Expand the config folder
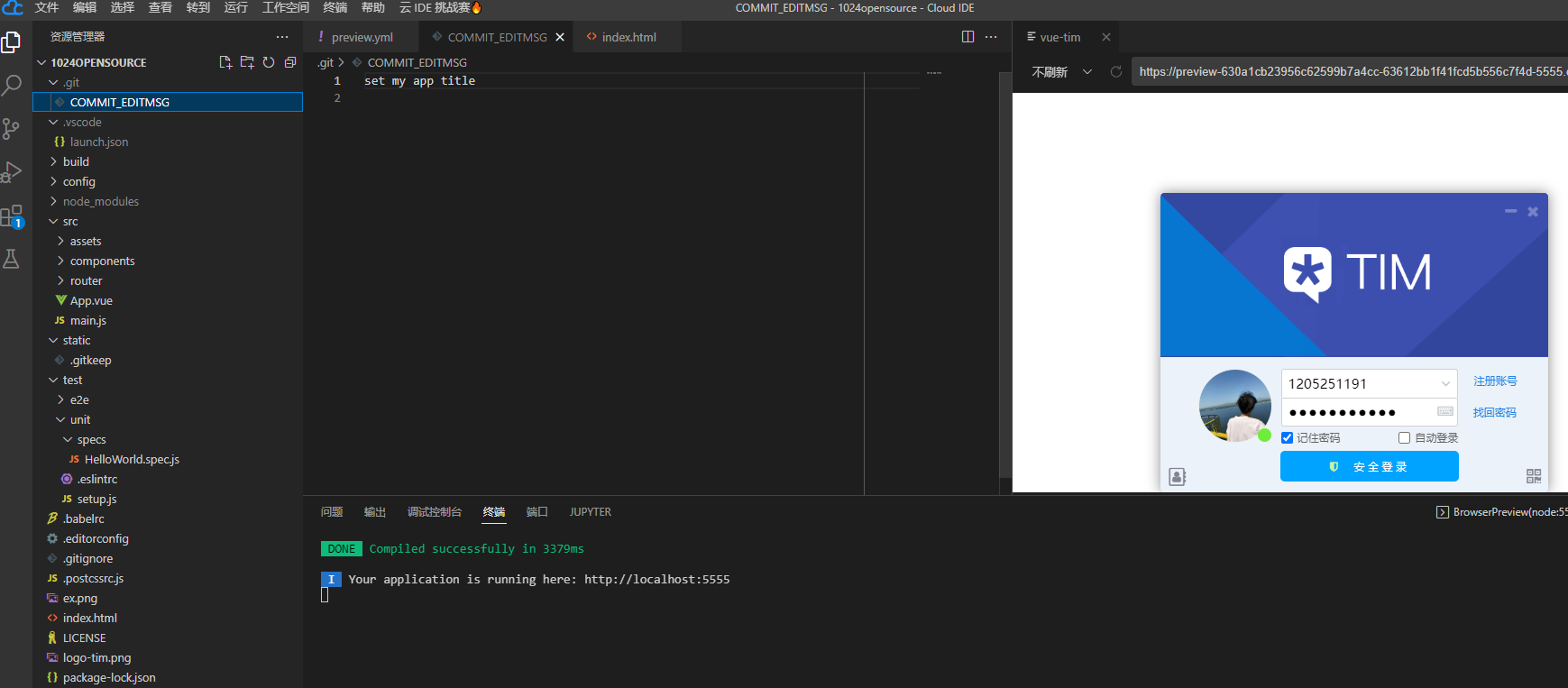 pos(53,181)
